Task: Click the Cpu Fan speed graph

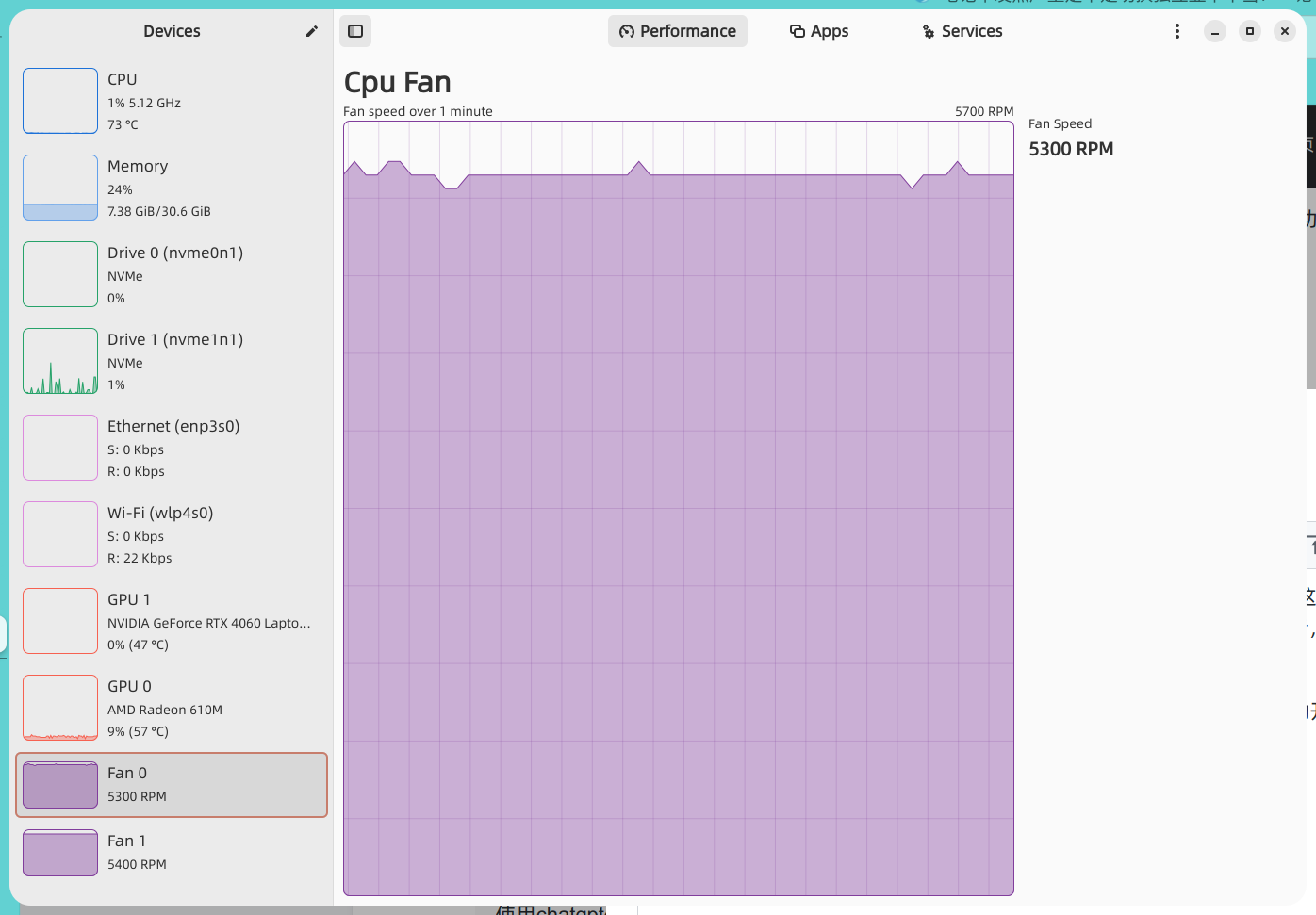Action: pyautogui.click(x=679, y=508)
